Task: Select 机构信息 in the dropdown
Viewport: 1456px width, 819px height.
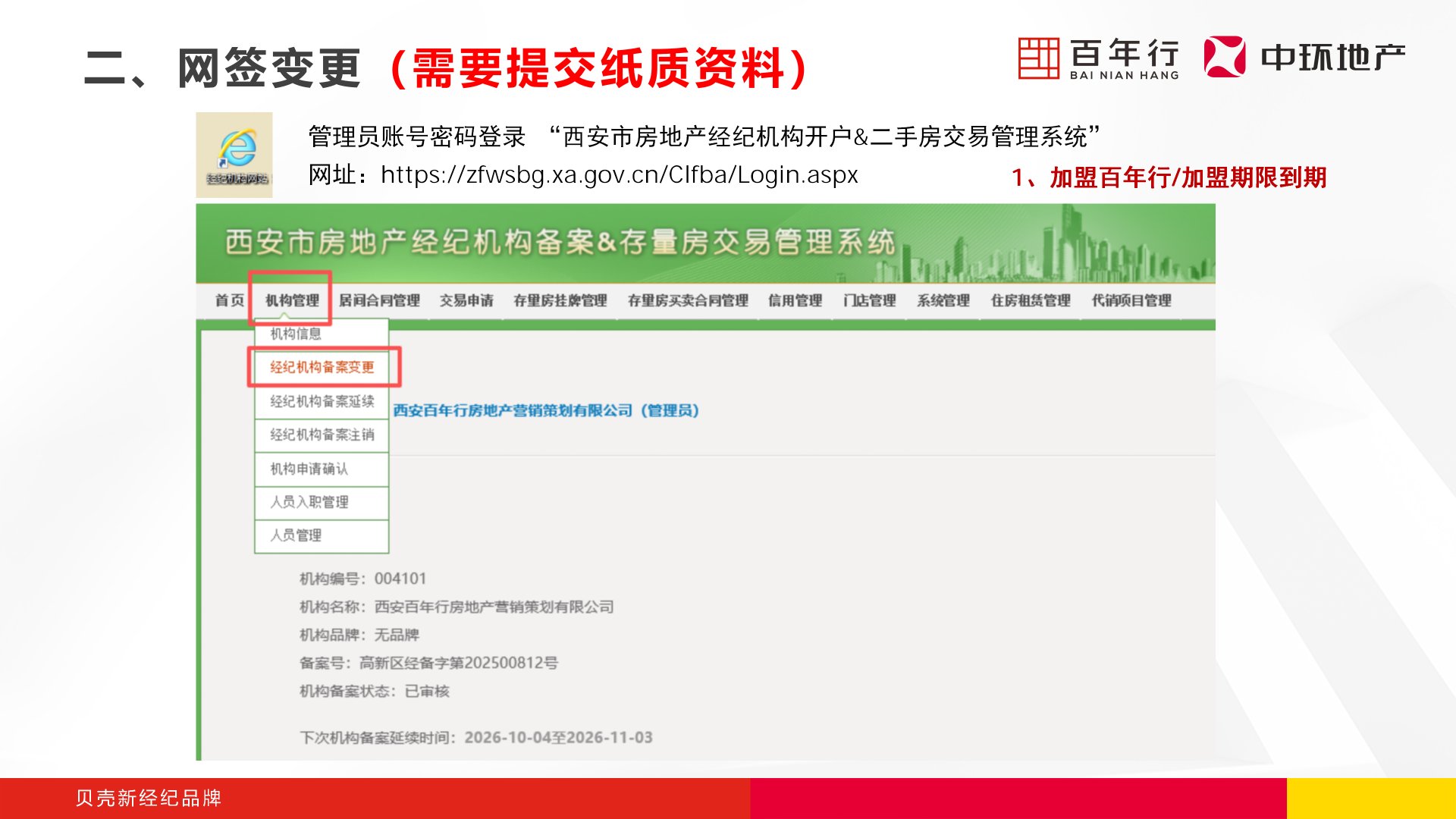Action: [322, 334]
